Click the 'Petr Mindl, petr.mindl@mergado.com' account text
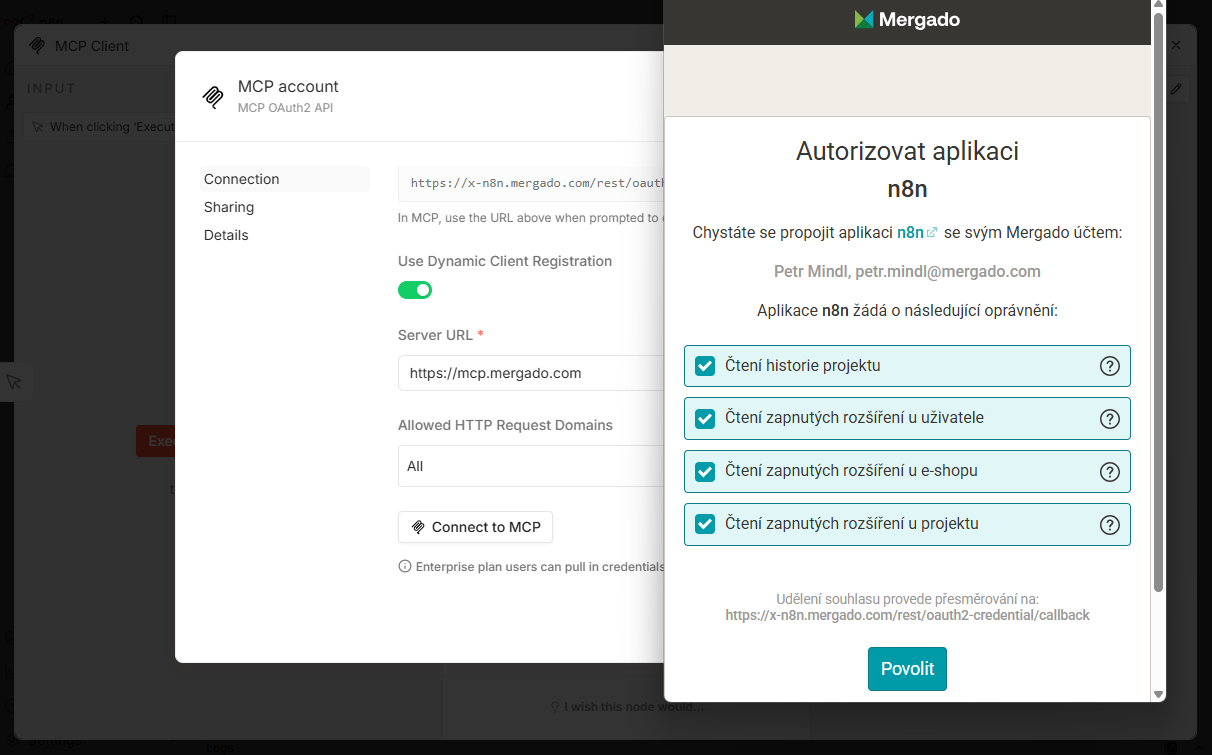Image resolution: width=1212 pixels, height=755 pixels. pos(907,271)
